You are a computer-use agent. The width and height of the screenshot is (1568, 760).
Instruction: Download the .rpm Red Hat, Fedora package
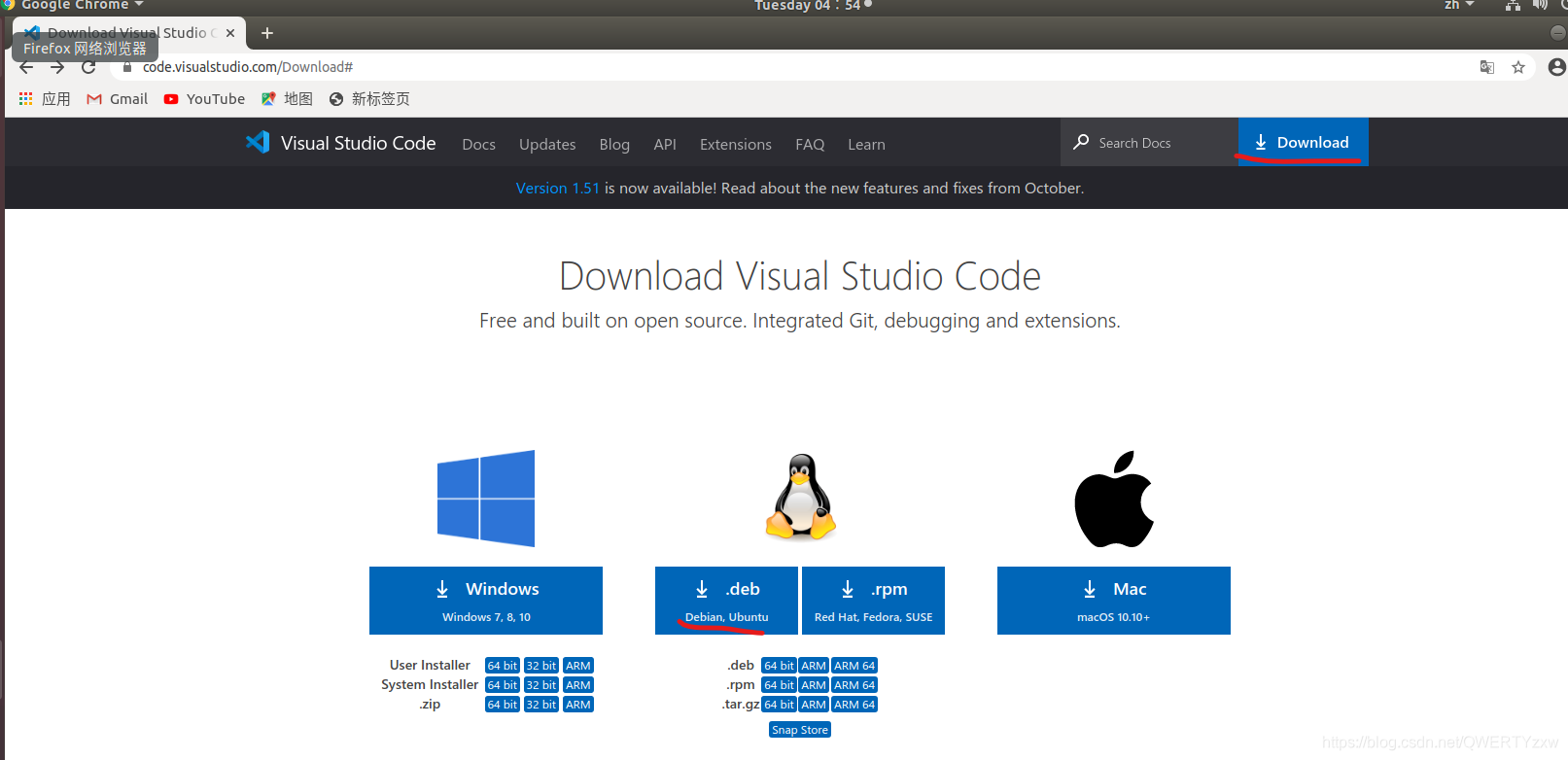click(x=873, y=601)
